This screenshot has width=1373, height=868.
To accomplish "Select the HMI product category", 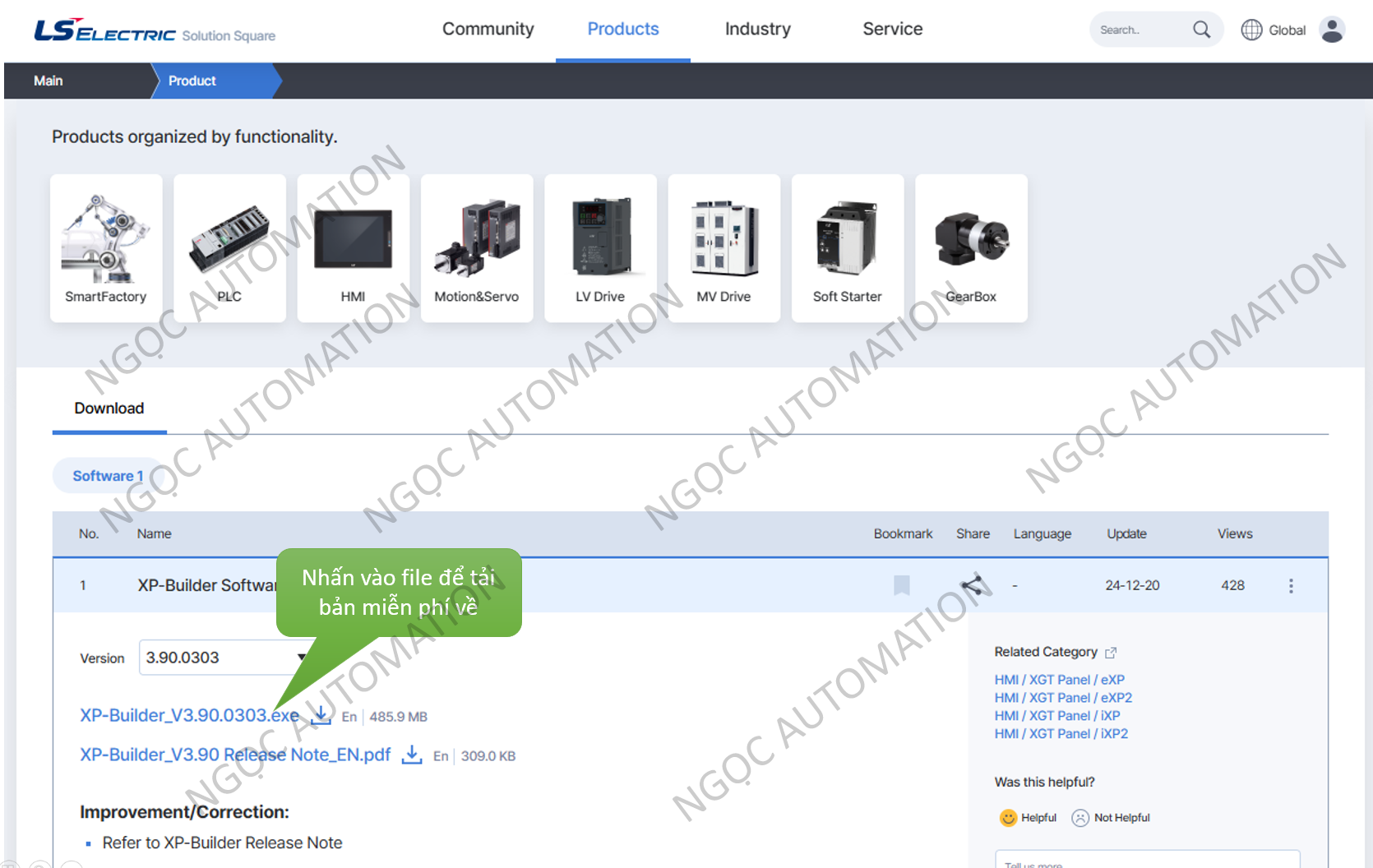I will click(x=354, y=248).
